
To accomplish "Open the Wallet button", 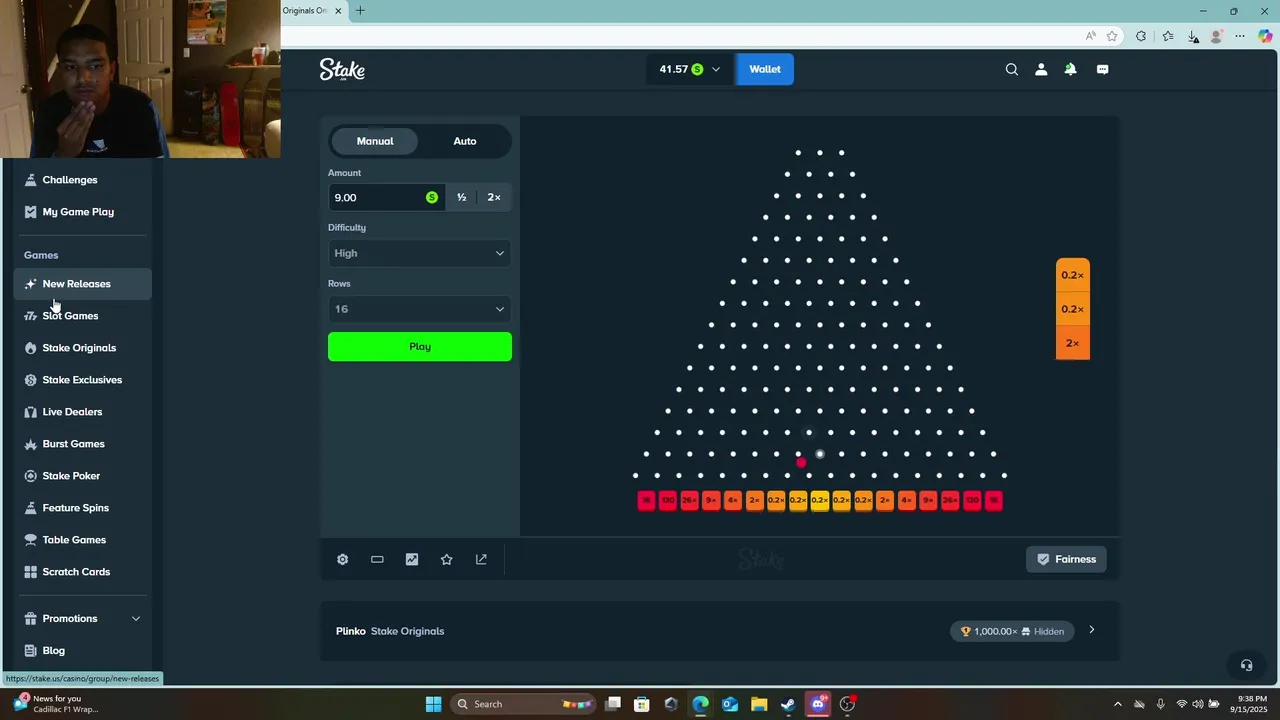I will point(765,69).
